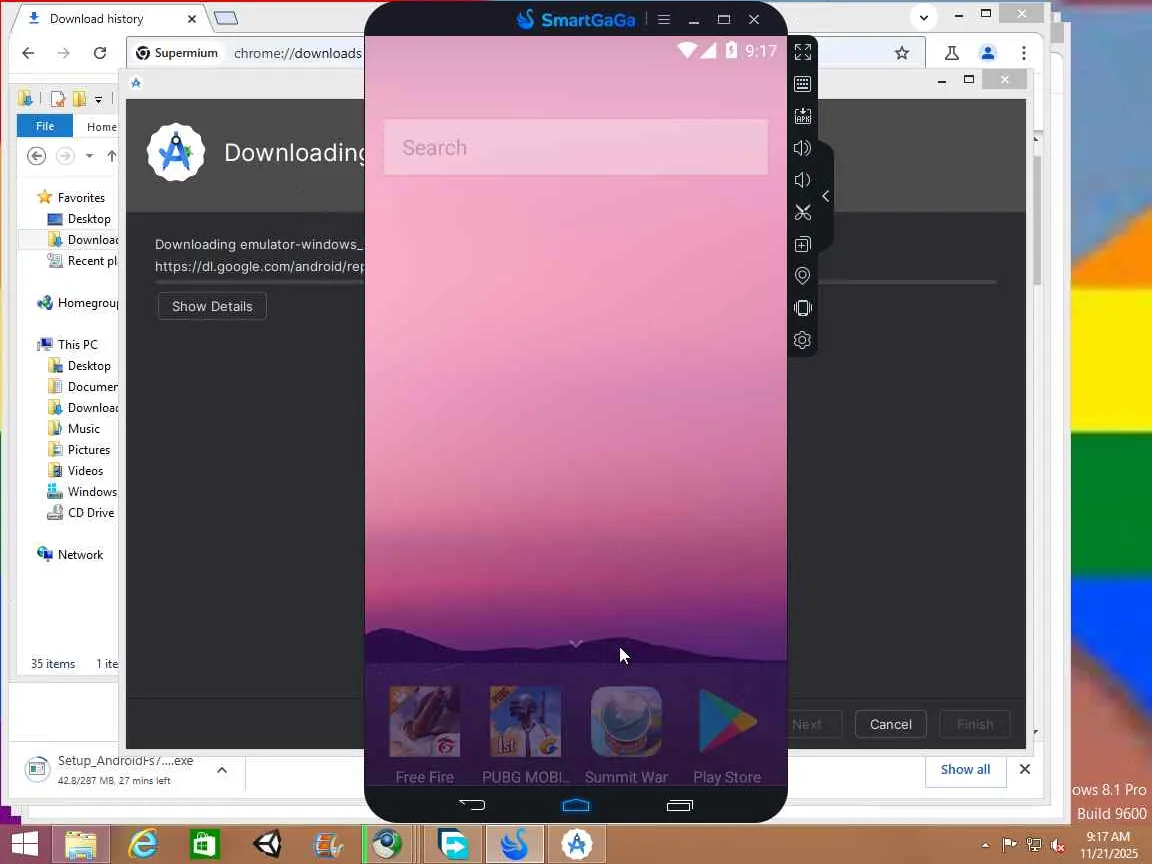Click the Finish button in setup dialog
The width and height of the screenshot is (1152, 864).
[x=974, y=724]
